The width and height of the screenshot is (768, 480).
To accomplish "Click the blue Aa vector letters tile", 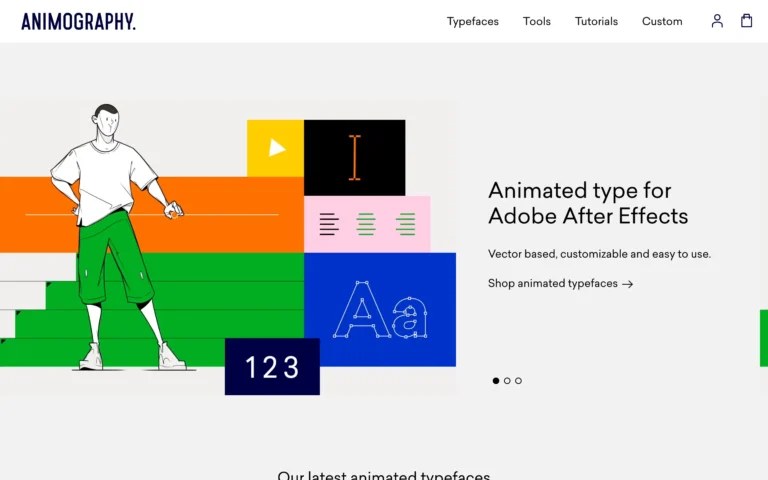I will tap(380, 310).
